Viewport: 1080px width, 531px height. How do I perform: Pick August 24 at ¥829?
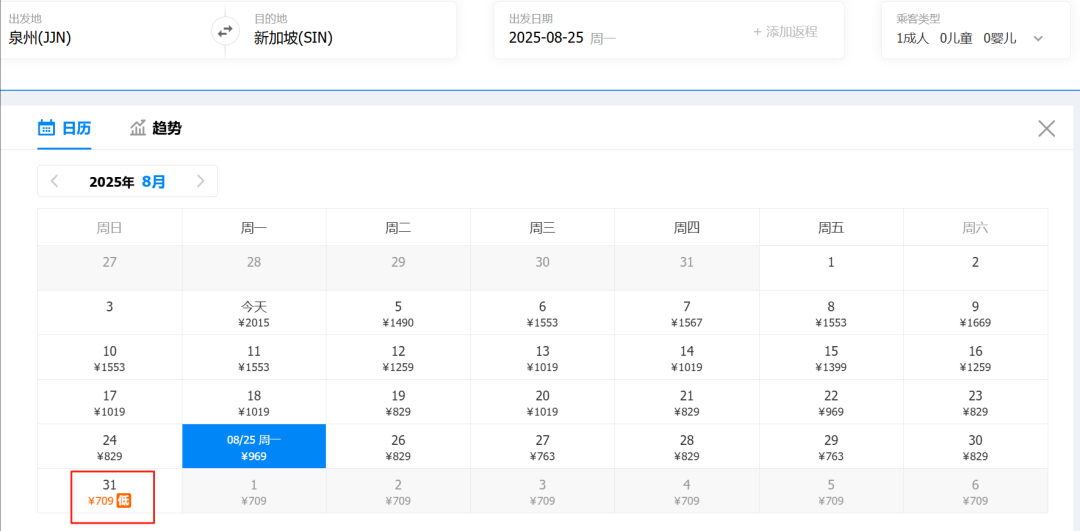click(x=110, y=446)
